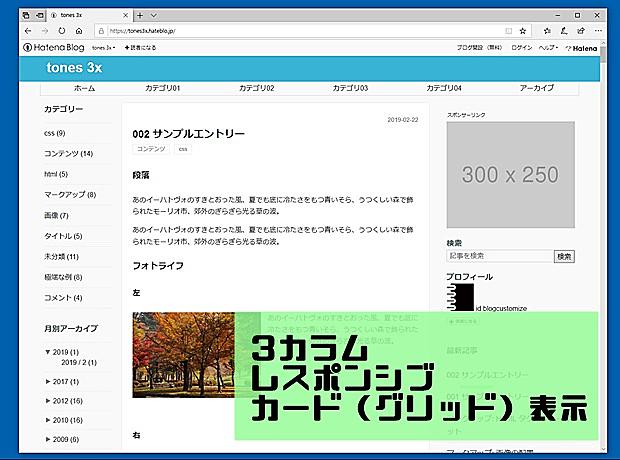Viewport: 620px width, 460px height.
Task: Click the browser back arrow
Action: (x=29, y=31)
